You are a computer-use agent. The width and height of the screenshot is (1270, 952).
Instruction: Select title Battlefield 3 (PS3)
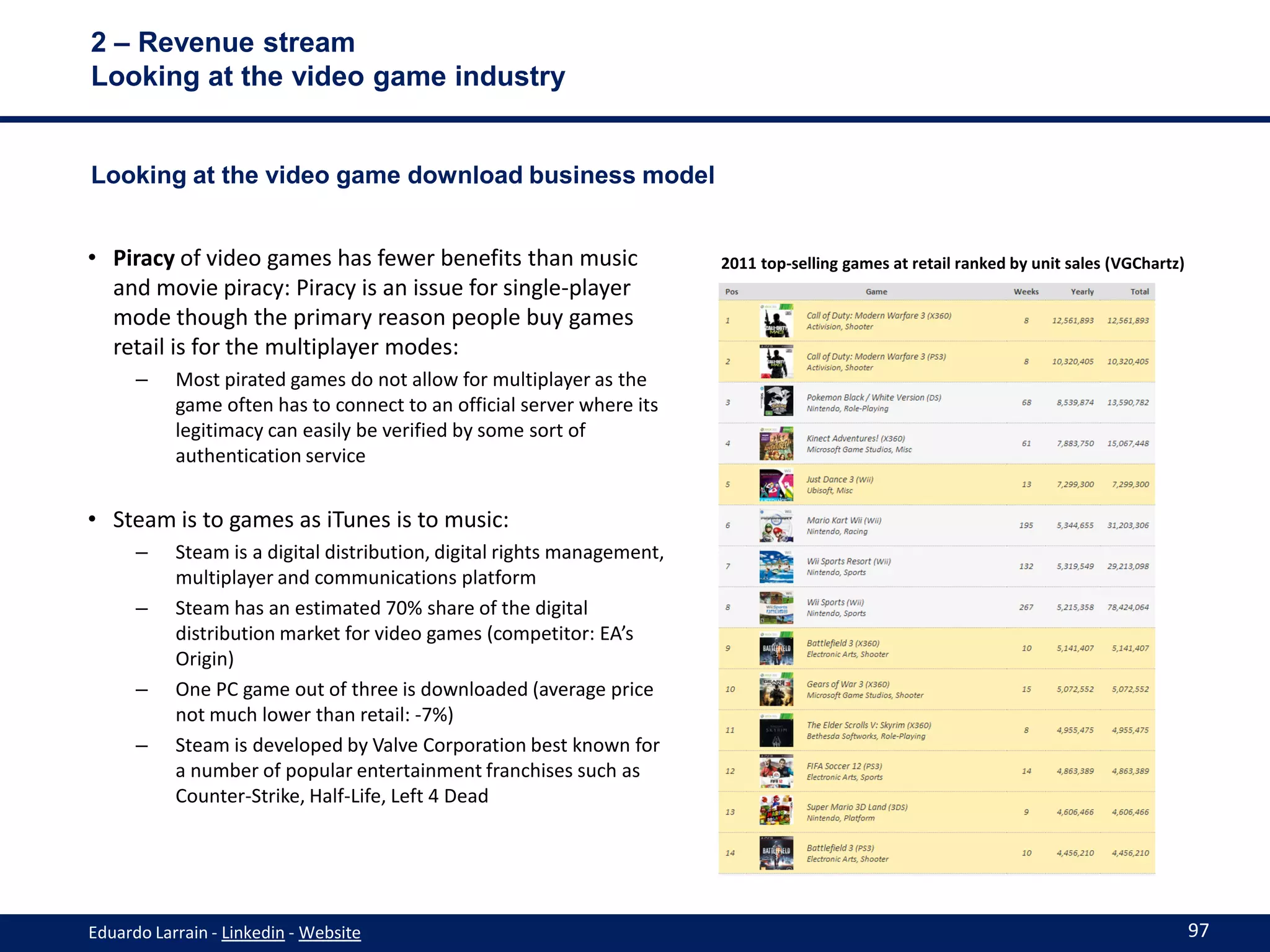point(840,848)
